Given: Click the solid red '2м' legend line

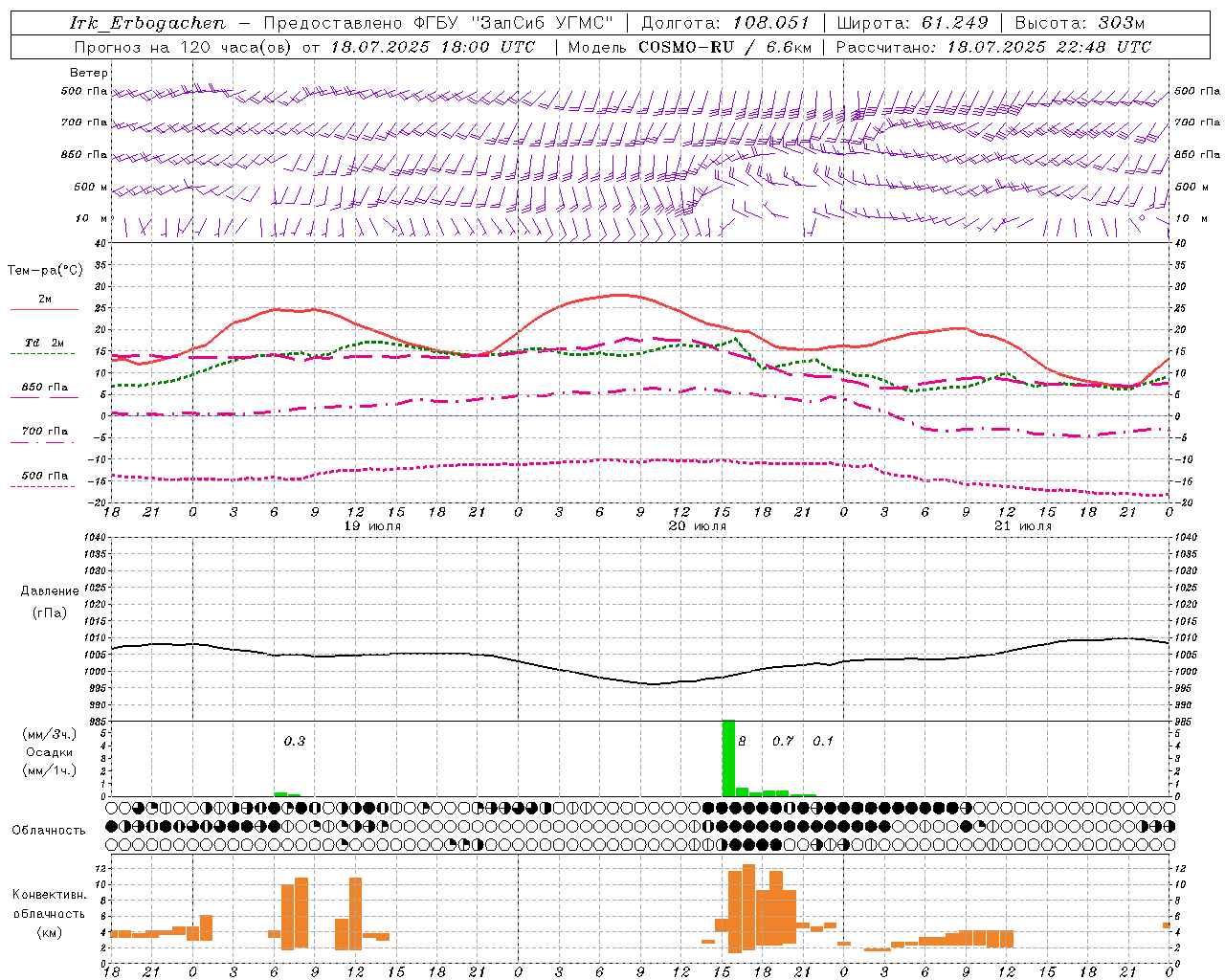Looking at the screenshot, I should [x=44, y=309].
